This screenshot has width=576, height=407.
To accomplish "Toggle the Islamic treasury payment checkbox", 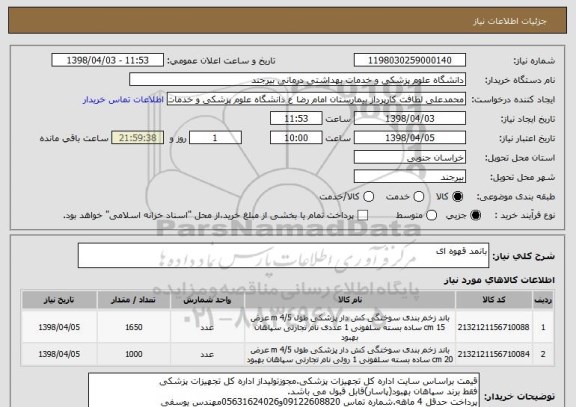I will tap(363, 215).
